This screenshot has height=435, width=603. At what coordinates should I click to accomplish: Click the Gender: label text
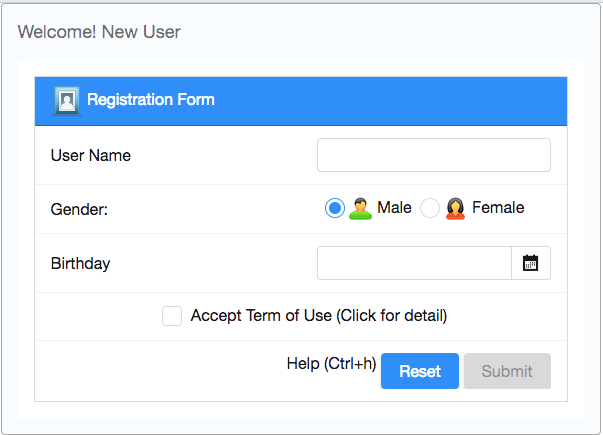tap(79, 210)
